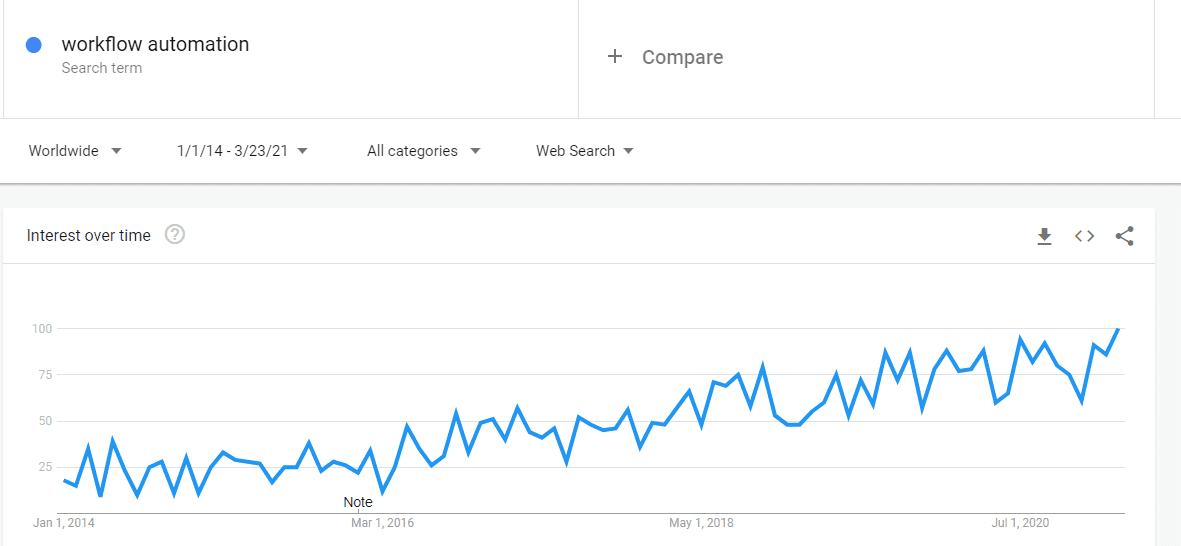This screenshot has width=1181, height=546.
Task: Expand the Worldwide region dropdown
Action: (75, 151)
